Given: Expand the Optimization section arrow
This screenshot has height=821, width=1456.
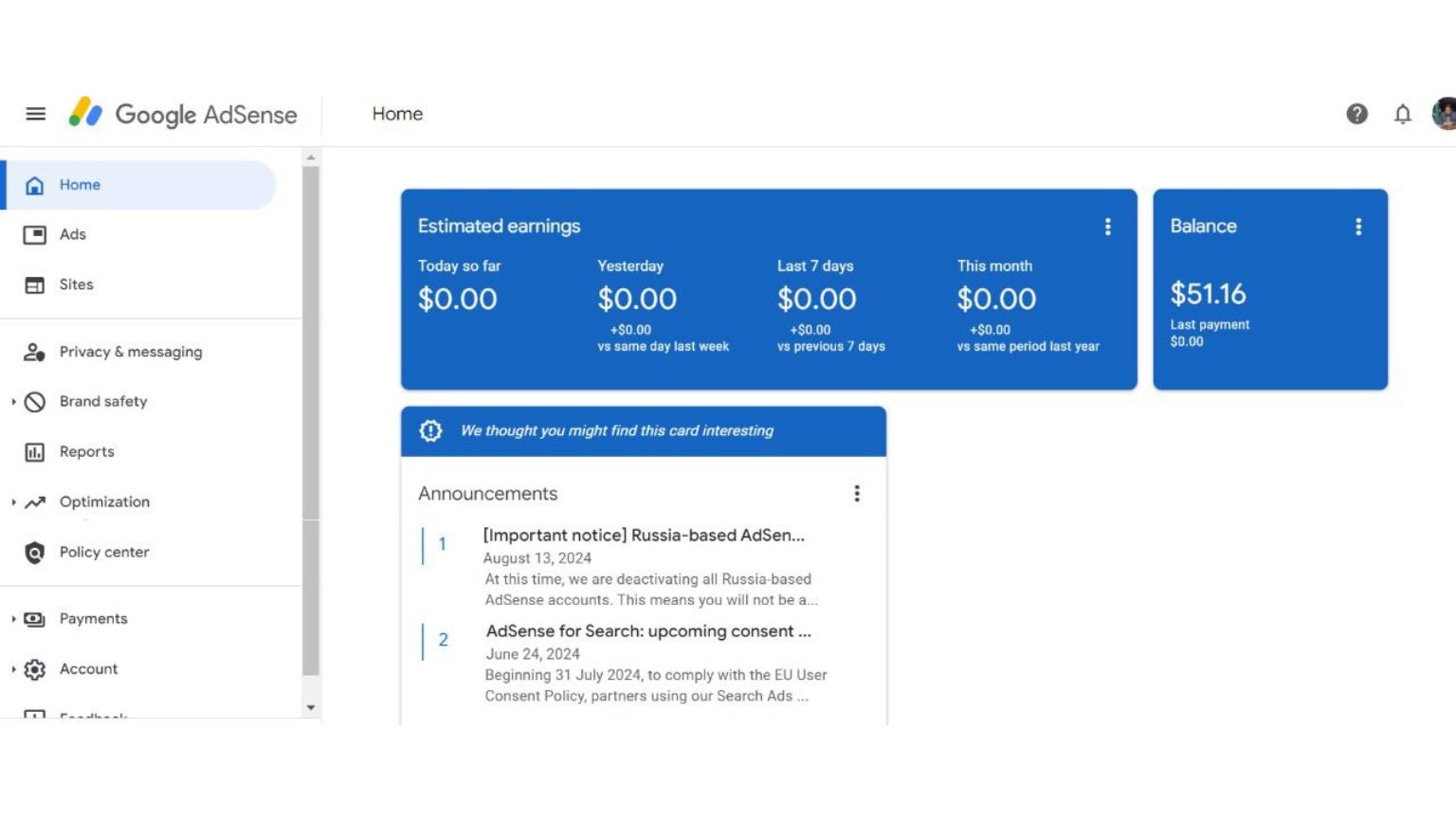Looking at the screenshot, I should tap(13, 502).
